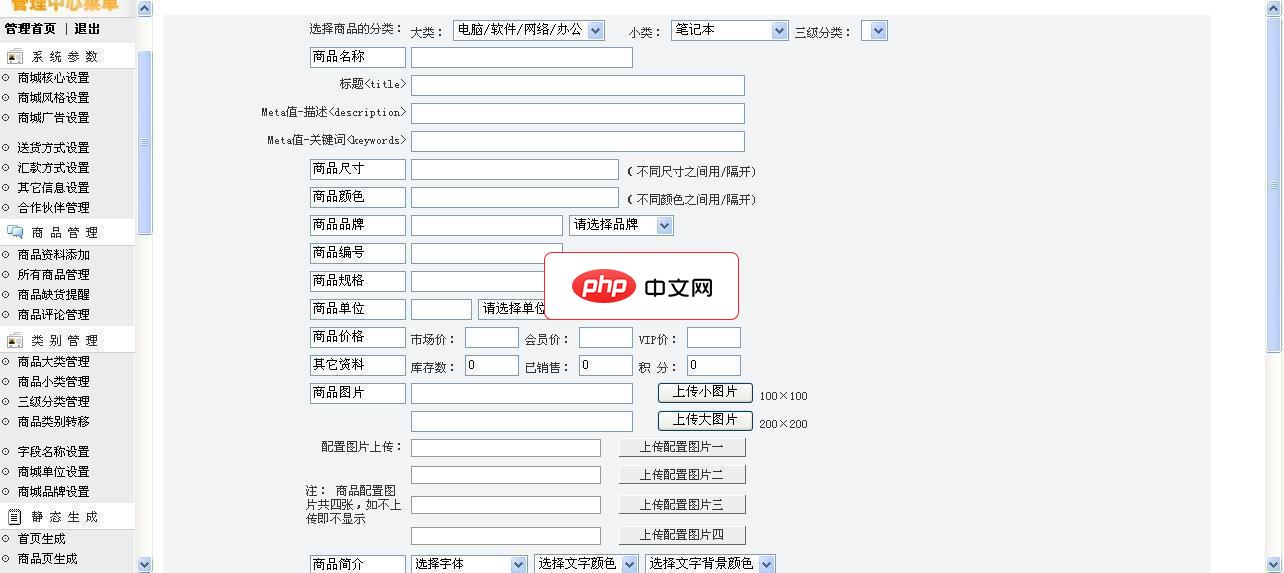
Task: Click the 商品管理 section header icon
Action: (15, 232)
